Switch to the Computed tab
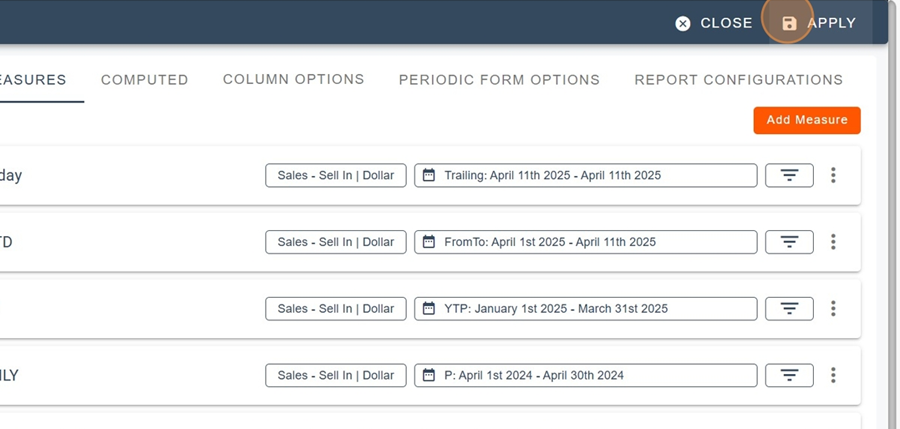900x429 pixels. 144,80
